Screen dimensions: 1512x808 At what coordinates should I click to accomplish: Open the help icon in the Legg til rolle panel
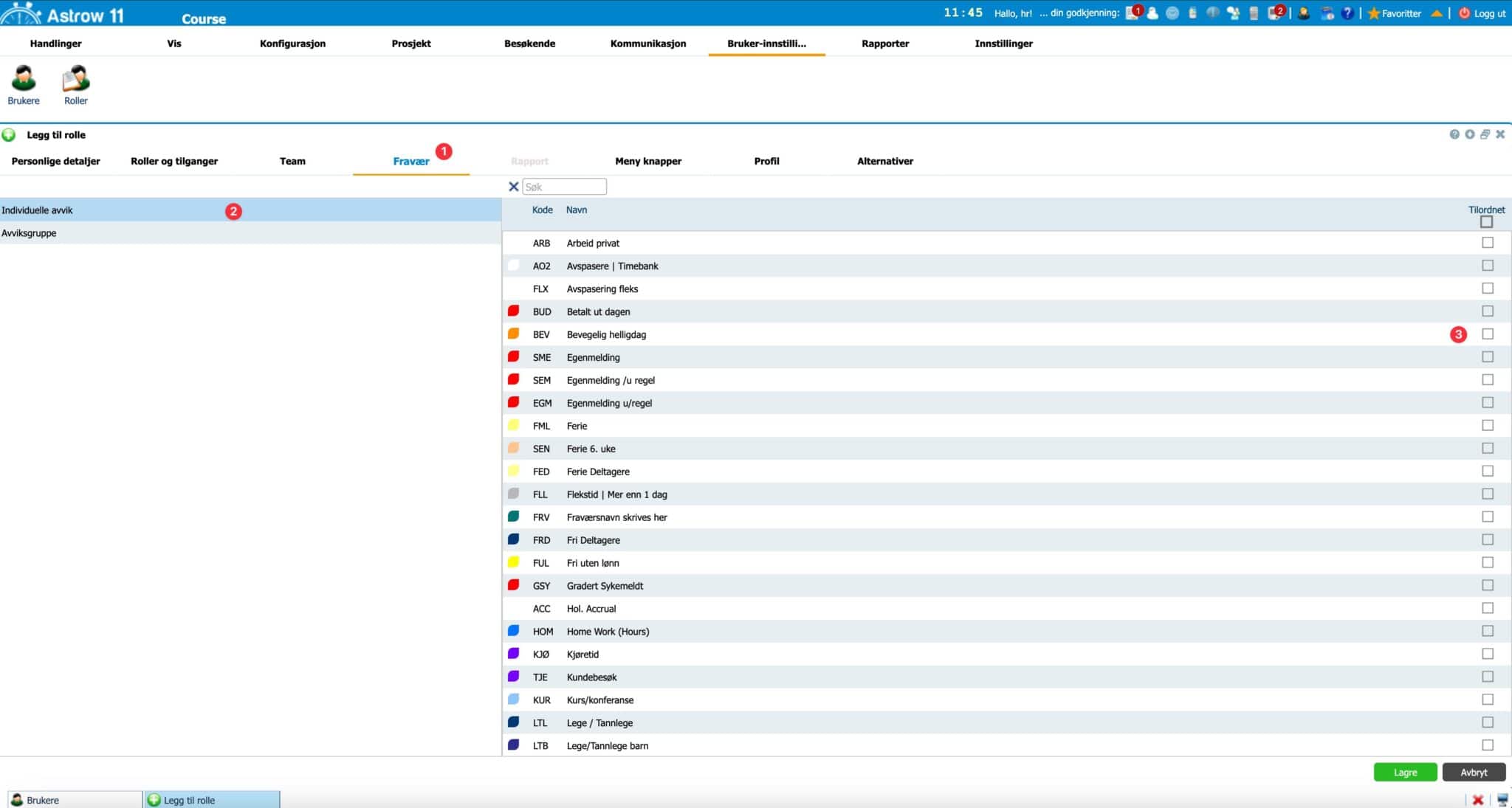tap(1454, 134)
